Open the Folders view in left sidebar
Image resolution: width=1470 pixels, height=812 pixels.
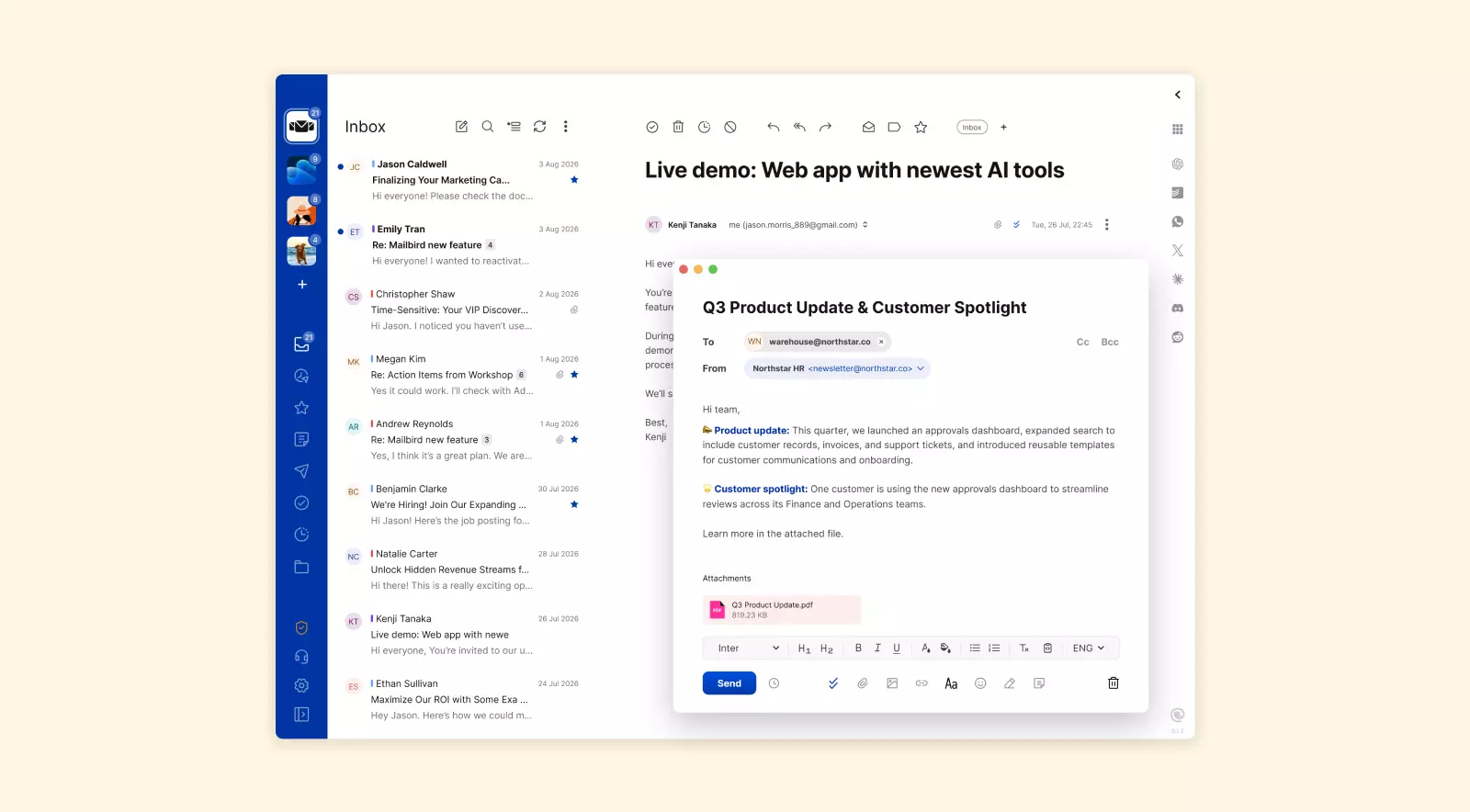coord(301,567)
